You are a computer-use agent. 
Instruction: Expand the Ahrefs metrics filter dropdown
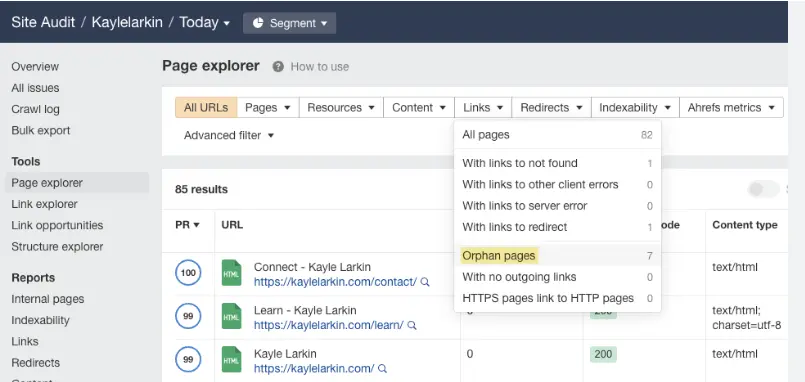732,107
